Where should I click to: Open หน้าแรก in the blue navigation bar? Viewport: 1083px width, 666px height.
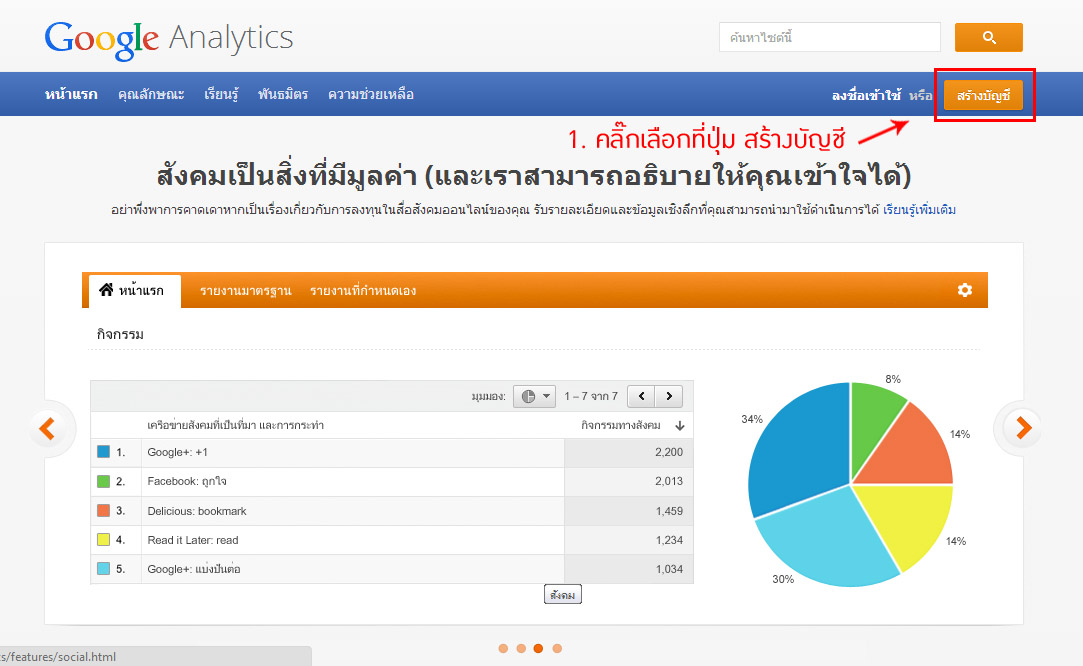click(x=71, y=95)
